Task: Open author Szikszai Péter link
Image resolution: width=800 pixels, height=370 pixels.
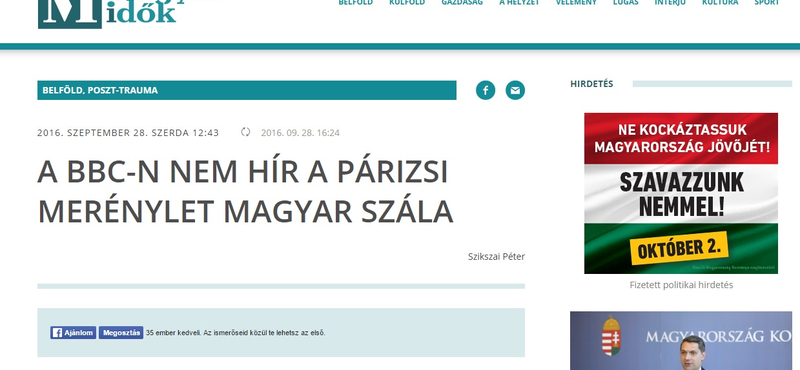Action: tap(496, 256)
